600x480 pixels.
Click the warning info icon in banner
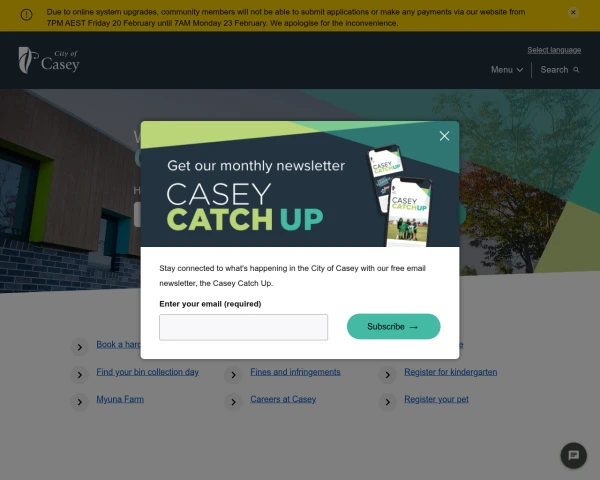[26, 15]
